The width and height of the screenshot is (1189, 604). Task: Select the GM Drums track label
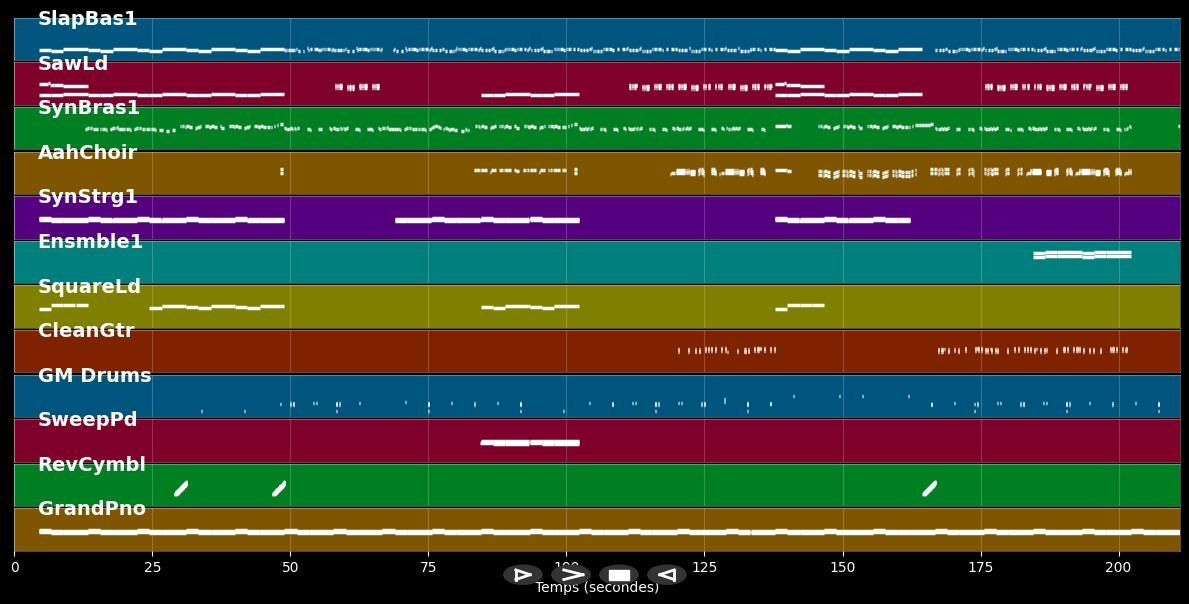pos(94,376)
